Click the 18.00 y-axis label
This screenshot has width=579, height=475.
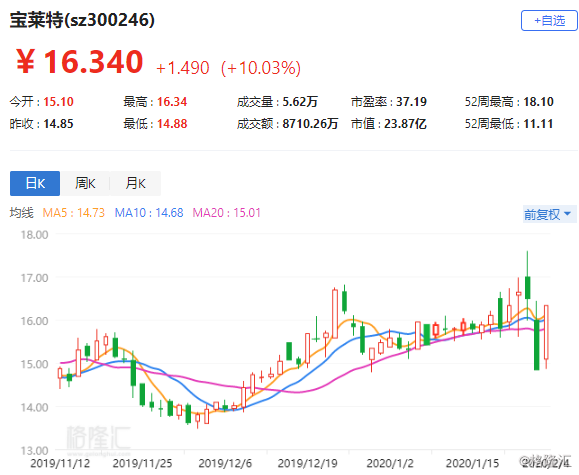(x=35, y=235)
